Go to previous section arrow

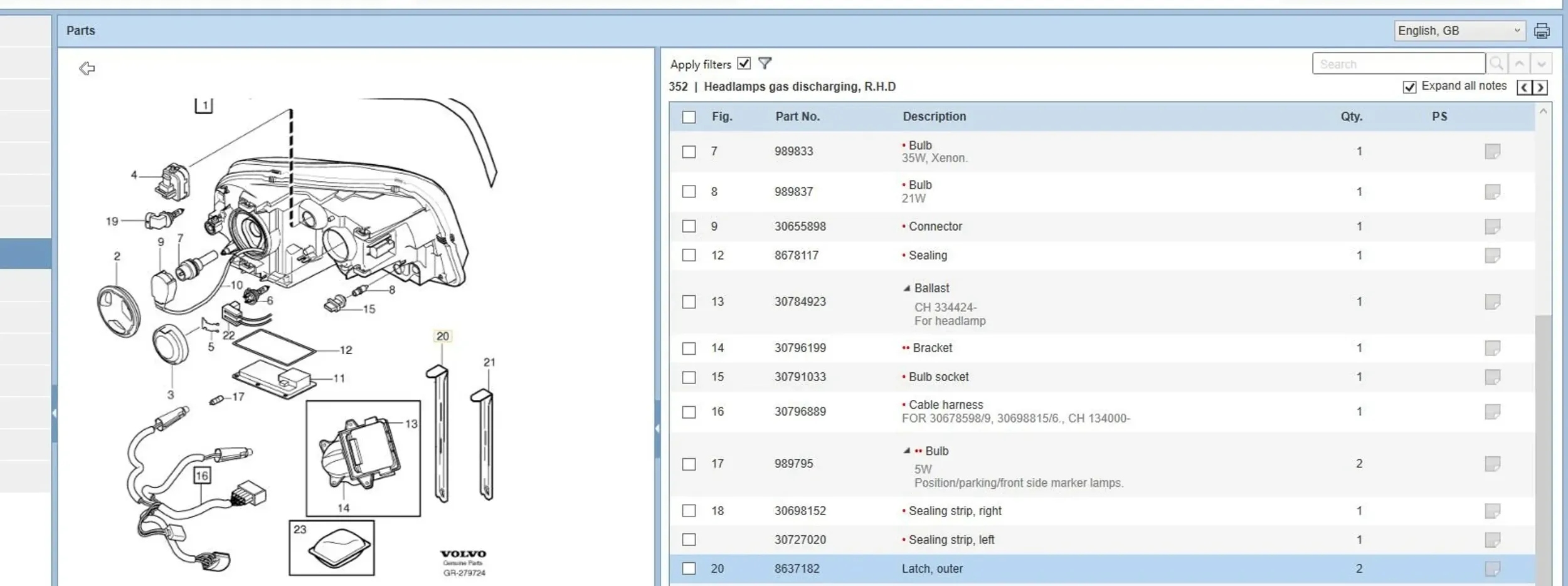click(1524, 87)
